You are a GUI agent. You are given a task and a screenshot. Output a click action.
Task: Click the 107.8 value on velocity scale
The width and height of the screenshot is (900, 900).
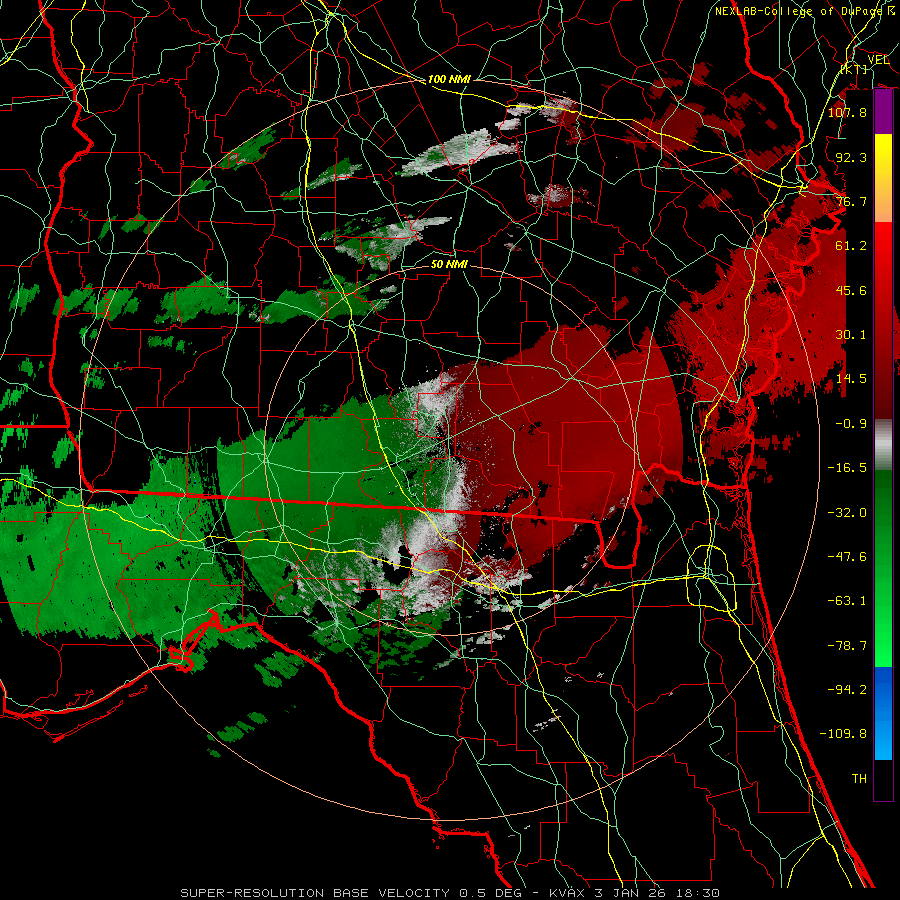[847, 112]
